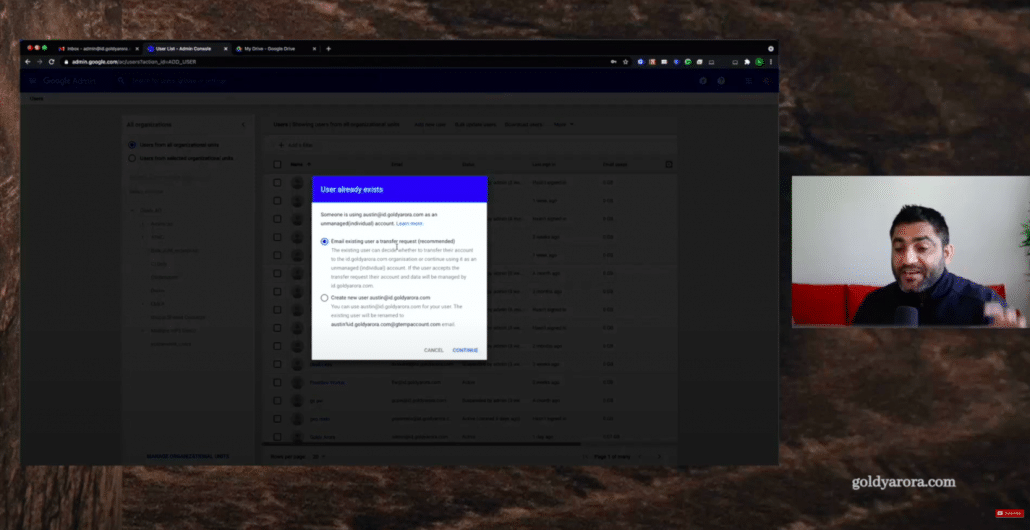
Task: Choose Users from selected organizational units
Action: 132,158
